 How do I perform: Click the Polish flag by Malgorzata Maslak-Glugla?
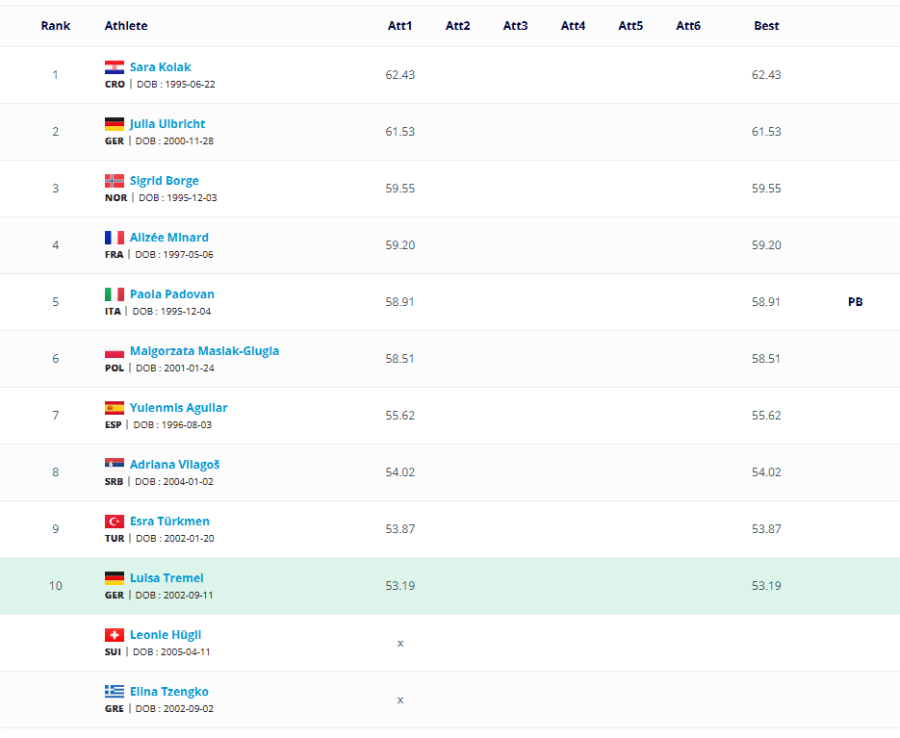click(114, 351)
